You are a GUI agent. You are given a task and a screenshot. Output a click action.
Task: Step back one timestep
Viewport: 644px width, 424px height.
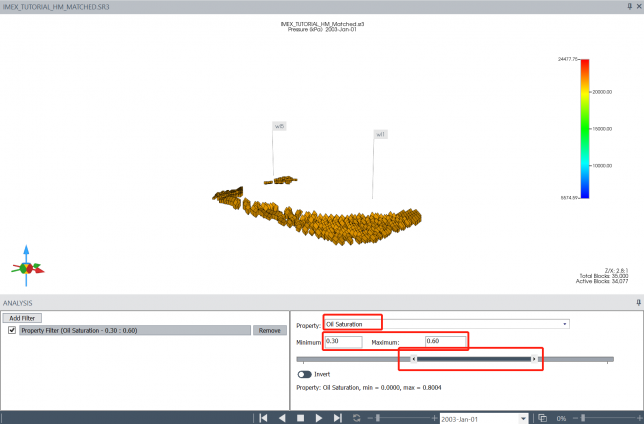click(x=282, y=417)
